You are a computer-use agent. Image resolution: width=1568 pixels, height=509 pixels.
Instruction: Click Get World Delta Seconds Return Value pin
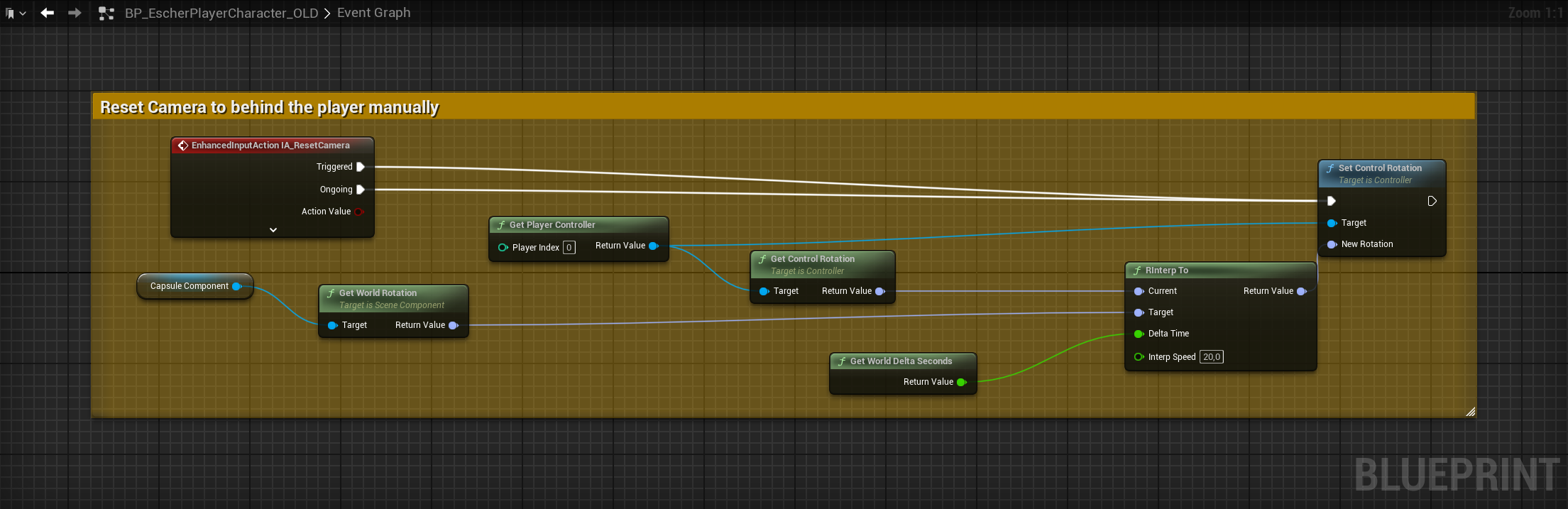pyautogui.click(x=962, y=382)
